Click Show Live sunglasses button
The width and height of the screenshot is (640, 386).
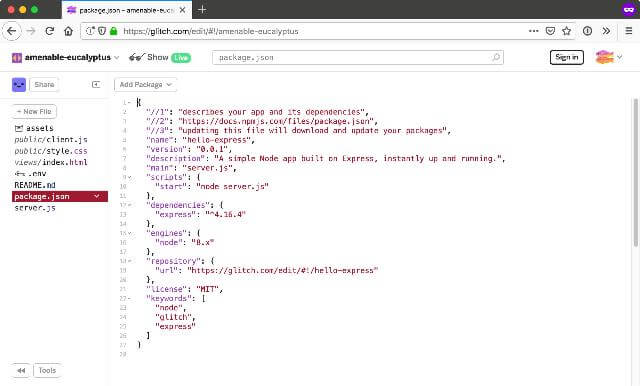click(160, 58)
